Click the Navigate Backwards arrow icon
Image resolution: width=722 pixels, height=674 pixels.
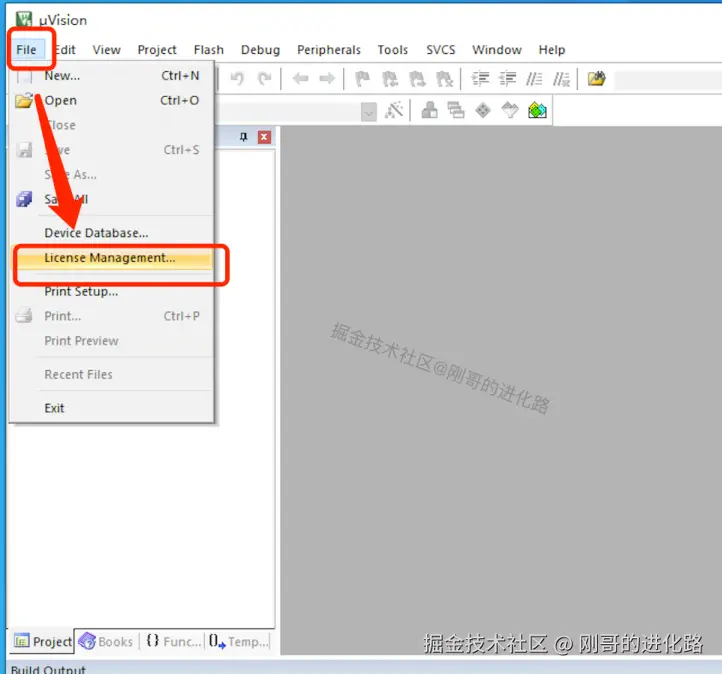point(301,79)
